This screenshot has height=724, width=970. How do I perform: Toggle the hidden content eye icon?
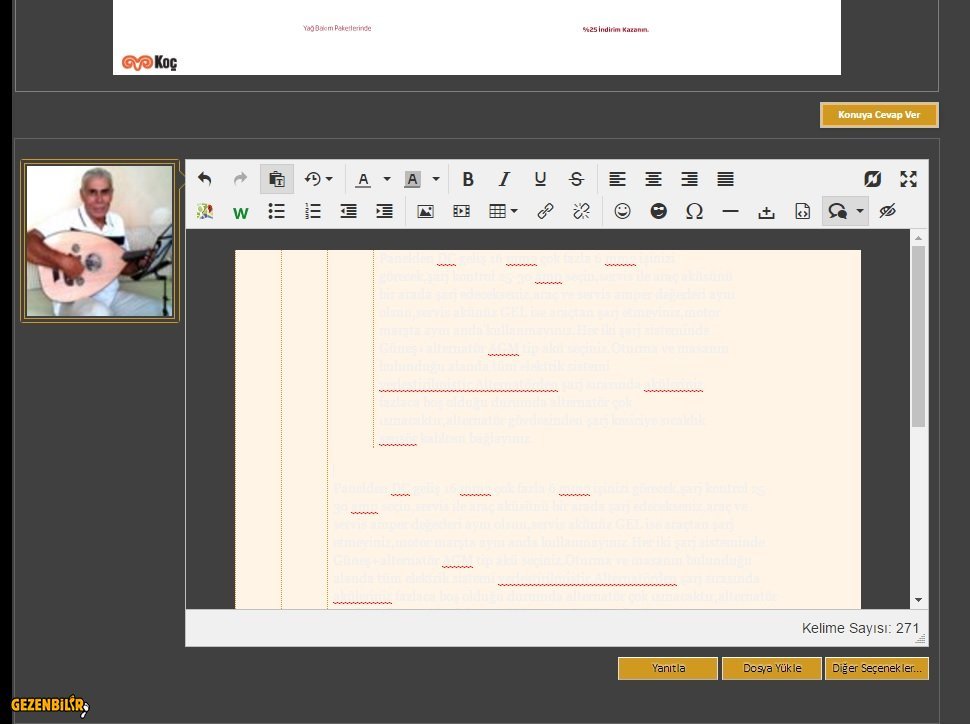point(887,211)
